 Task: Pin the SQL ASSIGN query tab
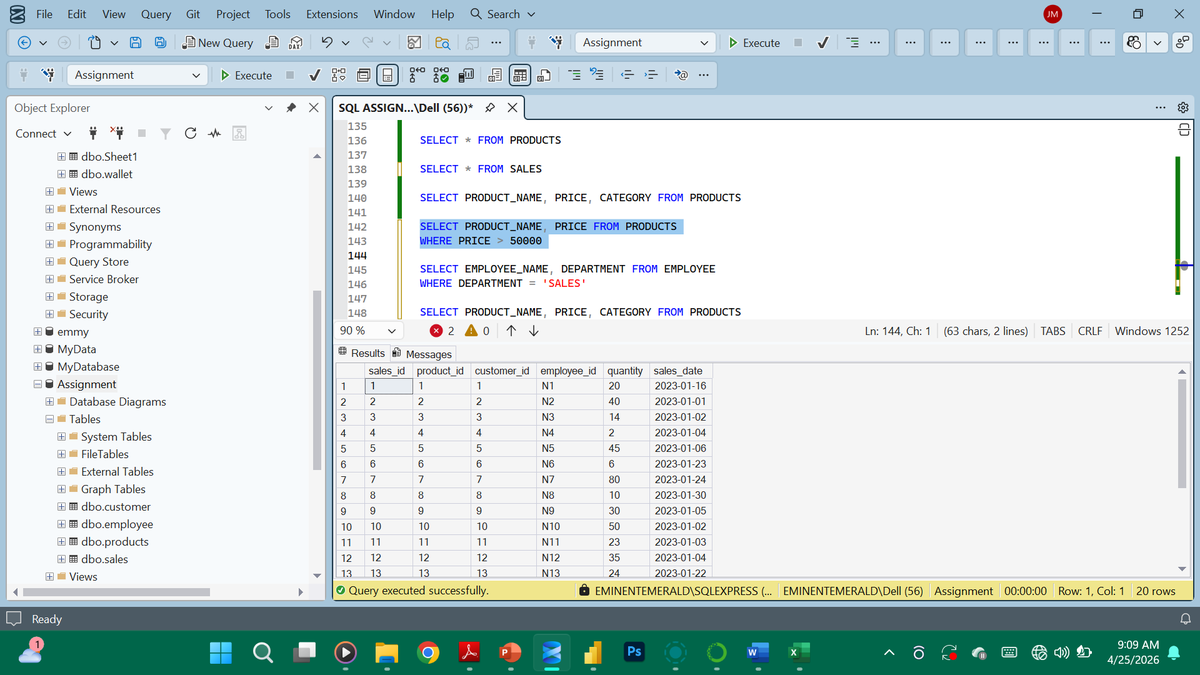[x=490, y=107]
